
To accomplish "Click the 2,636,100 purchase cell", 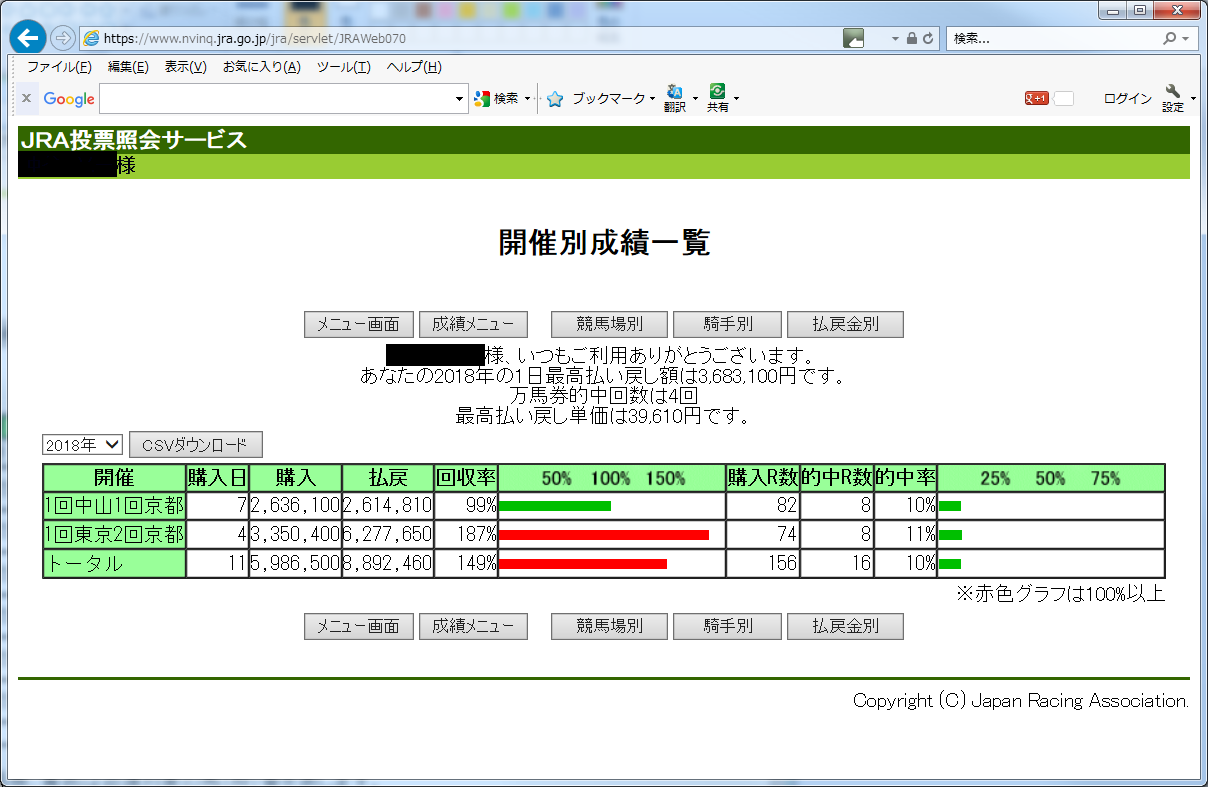I will [295, 506].
